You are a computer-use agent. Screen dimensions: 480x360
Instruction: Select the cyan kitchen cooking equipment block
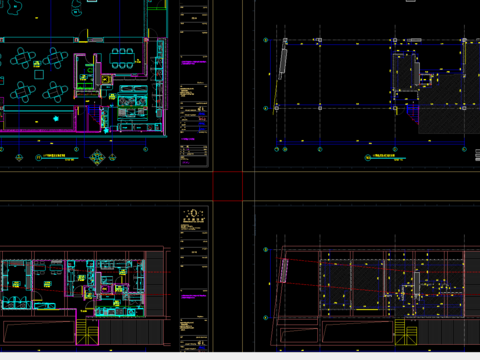pyautogui.click(x=133, y=103)
